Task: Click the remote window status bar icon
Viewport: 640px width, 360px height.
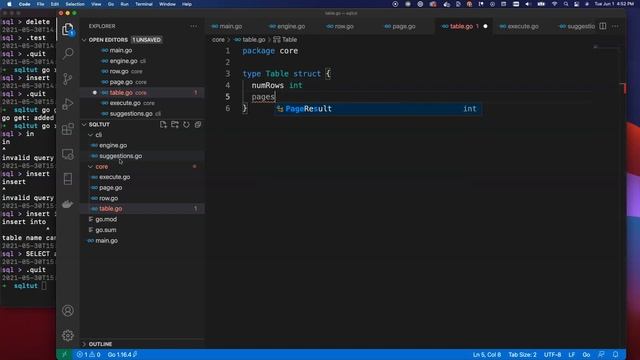Action: 64,355
